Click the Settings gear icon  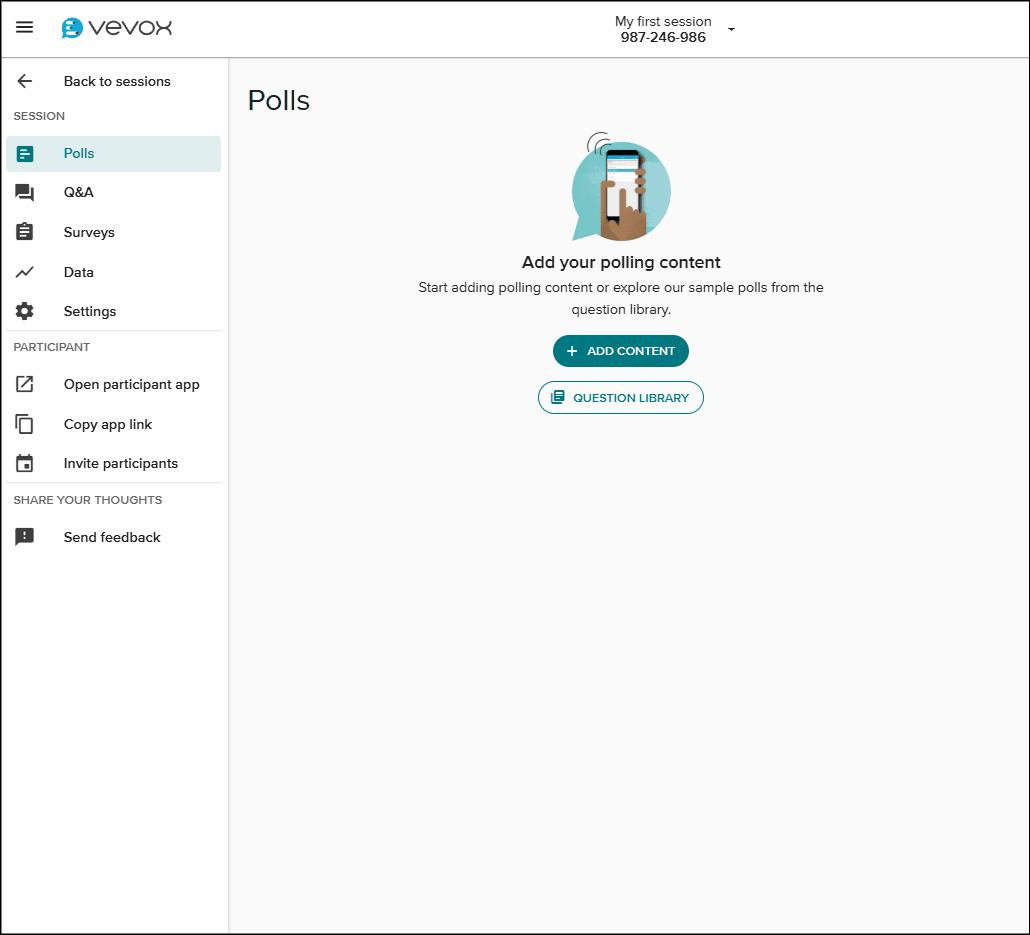point(24,311)
